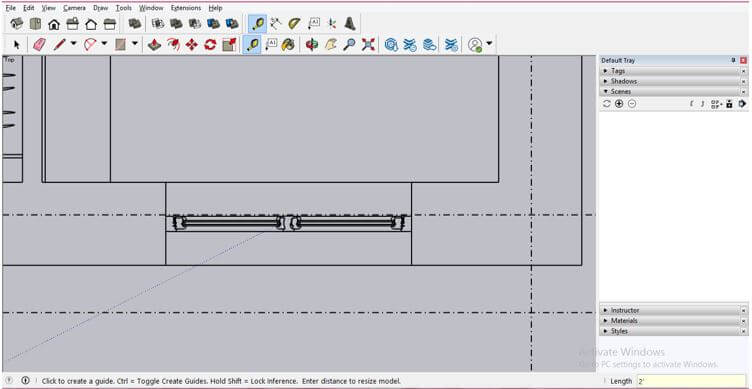The height and width of the screenshot is (389, 752).
Task: Click the Length measurement input field
Action: [692, 381]
